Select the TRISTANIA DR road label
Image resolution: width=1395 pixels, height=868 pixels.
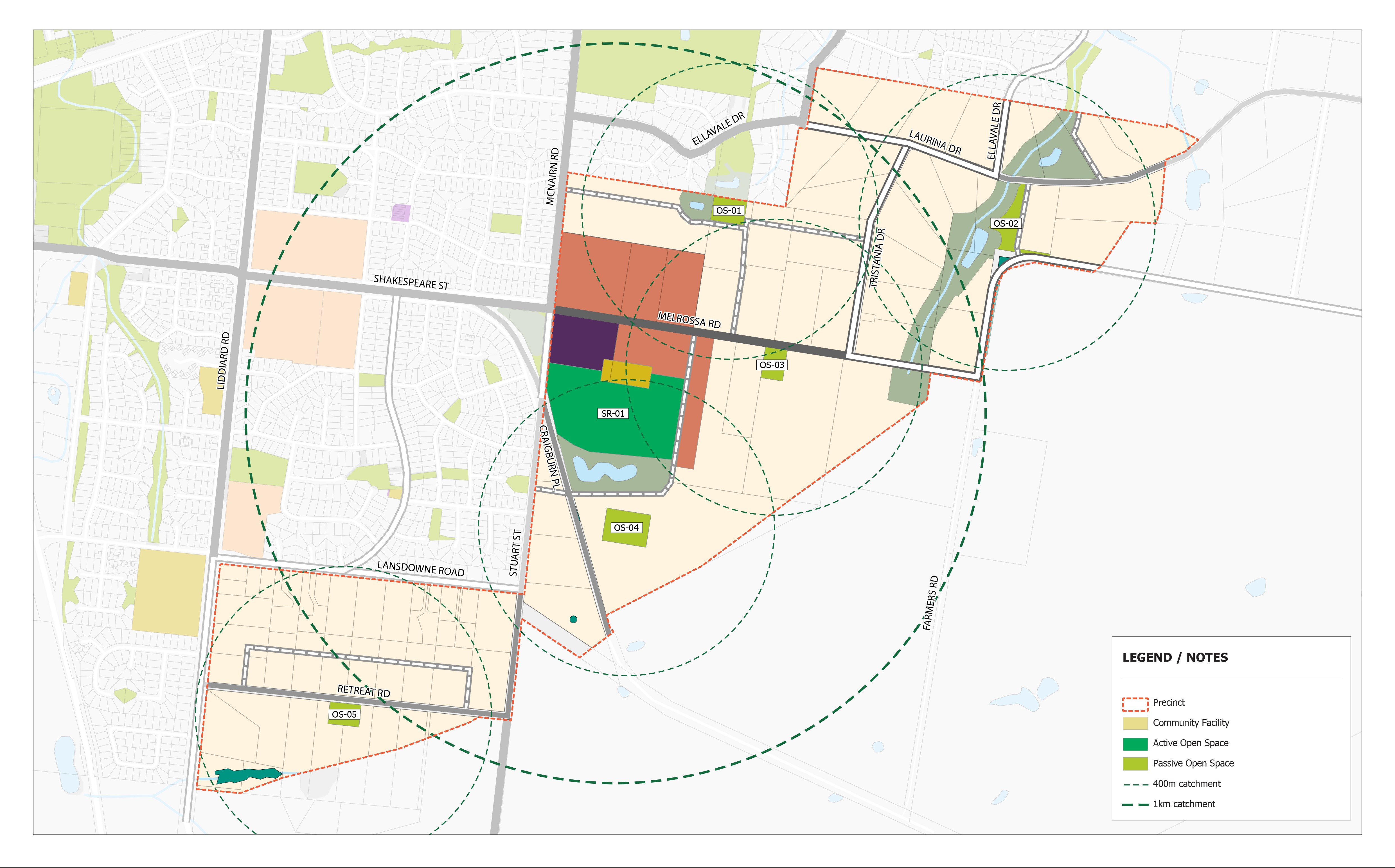pyautogui.click(x=877, y=258)
